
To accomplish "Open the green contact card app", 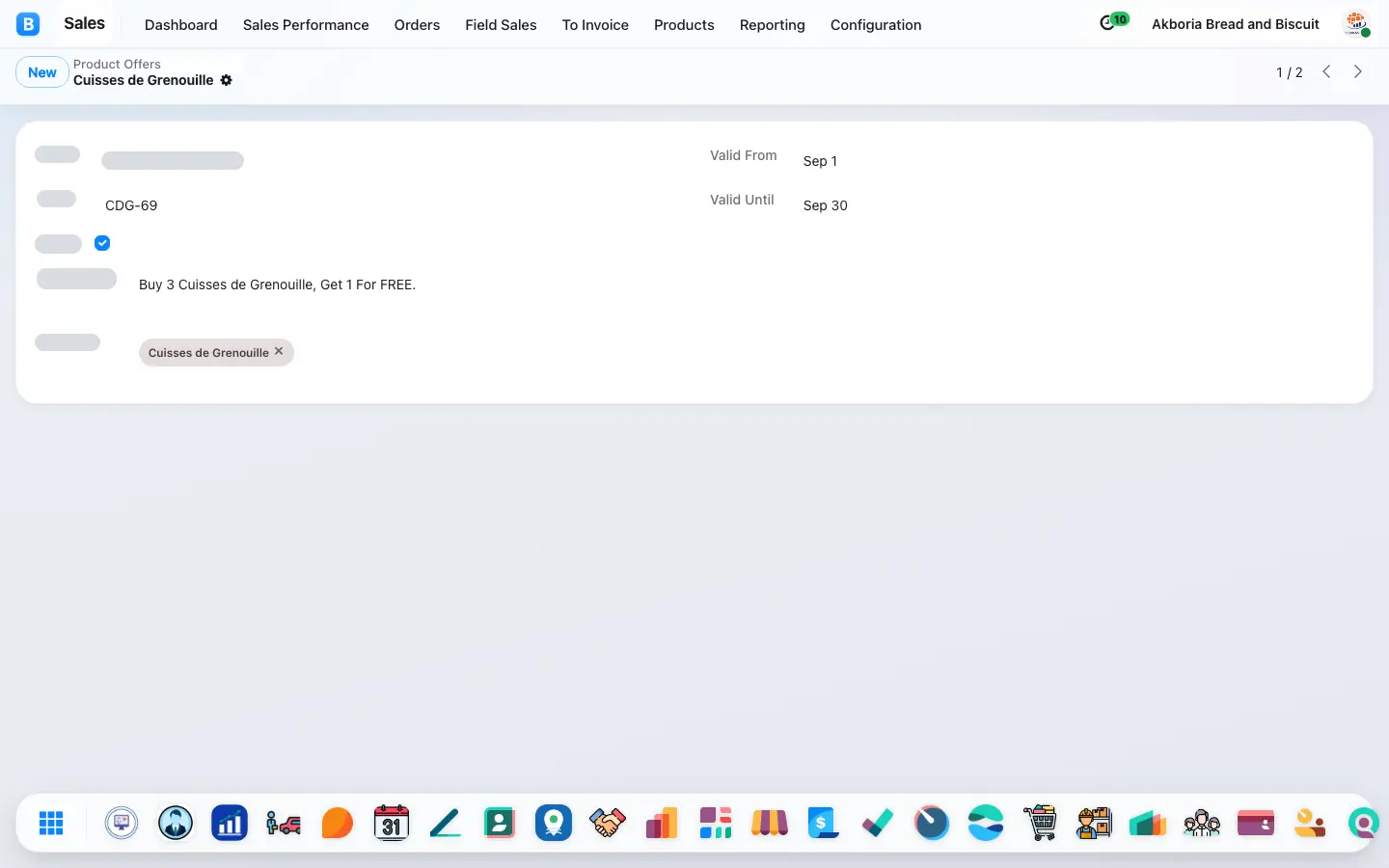I will coord(500,823).
